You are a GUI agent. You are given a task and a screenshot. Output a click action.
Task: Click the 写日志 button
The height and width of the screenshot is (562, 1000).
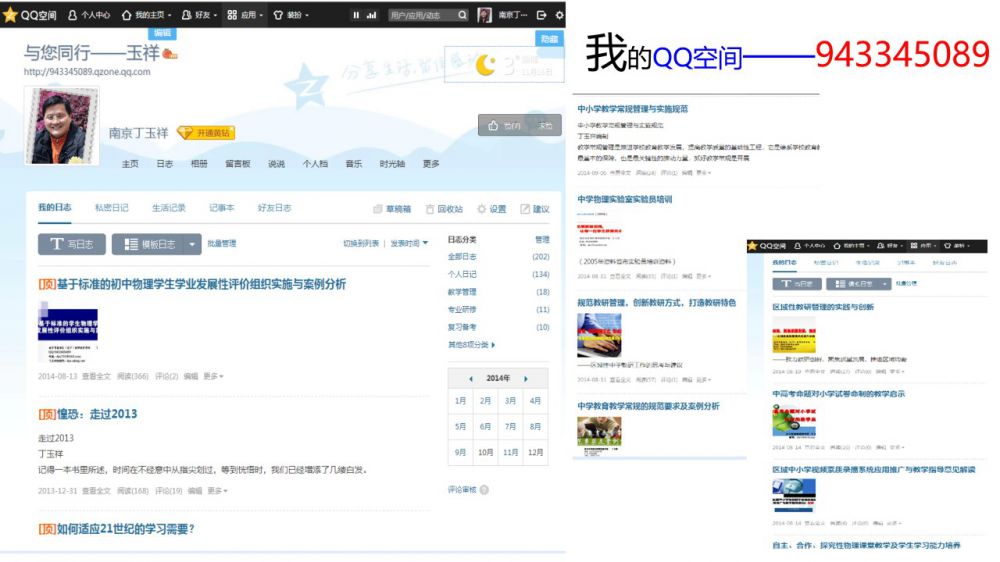71,244
